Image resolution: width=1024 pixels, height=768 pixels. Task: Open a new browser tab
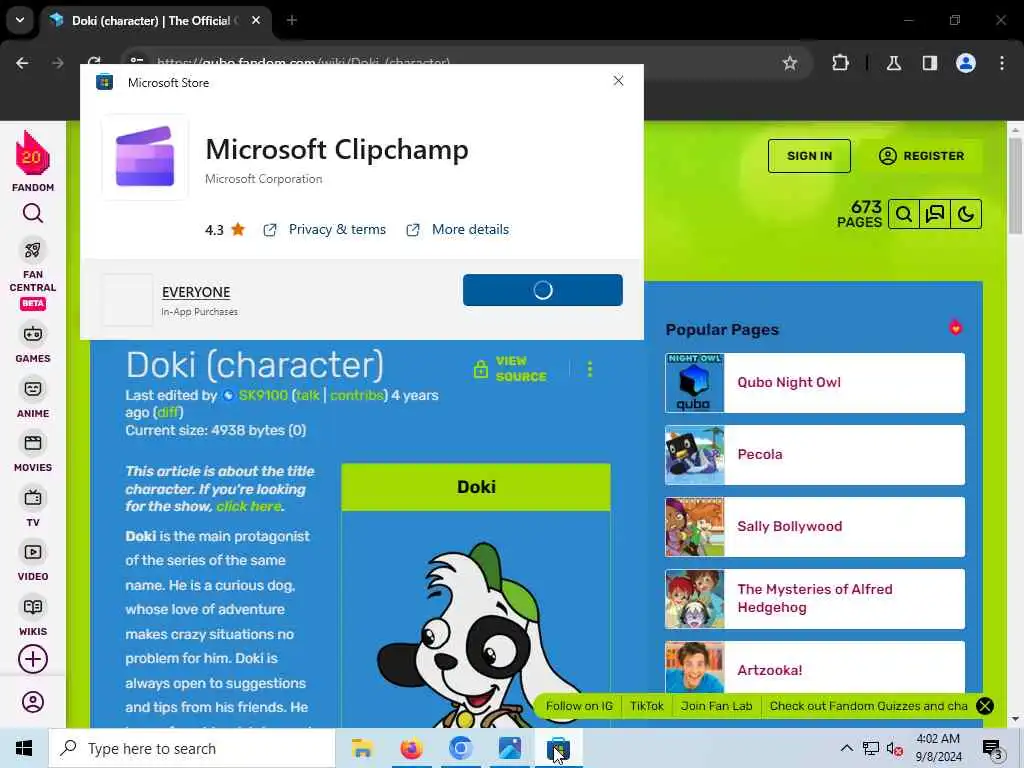pos(292,20)
